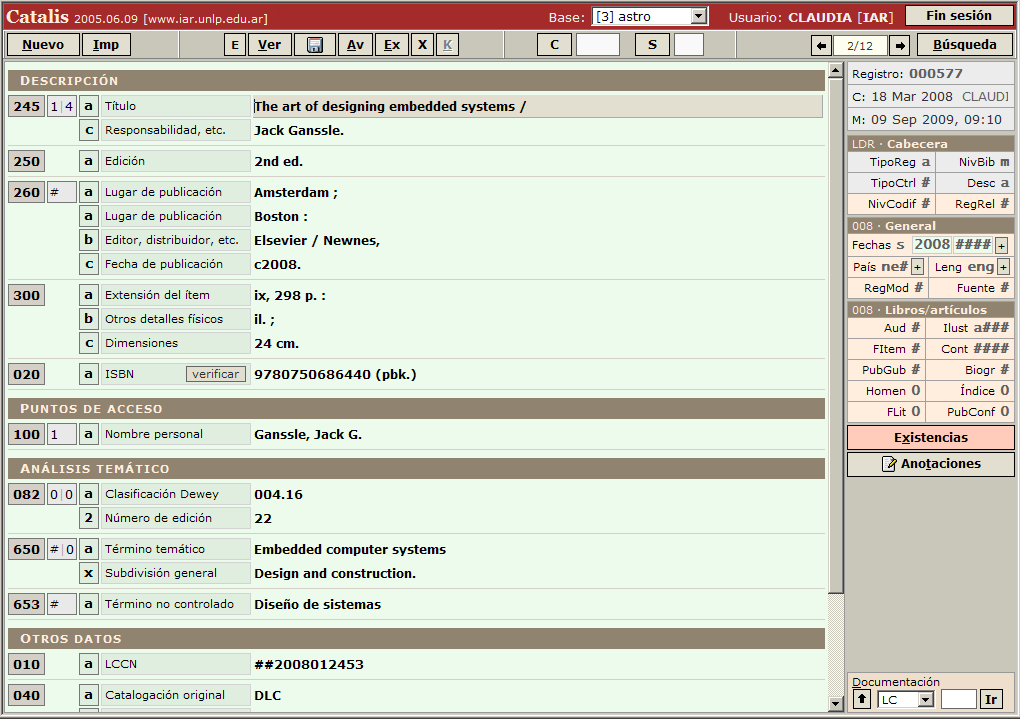Click the 245 field tag
1020x719 pixels.
(27, 106)
